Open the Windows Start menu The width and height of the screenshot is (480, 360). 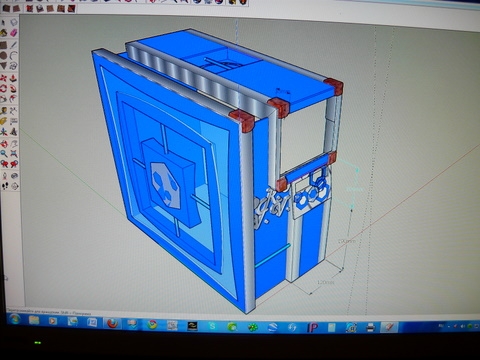tap(14, 319)
